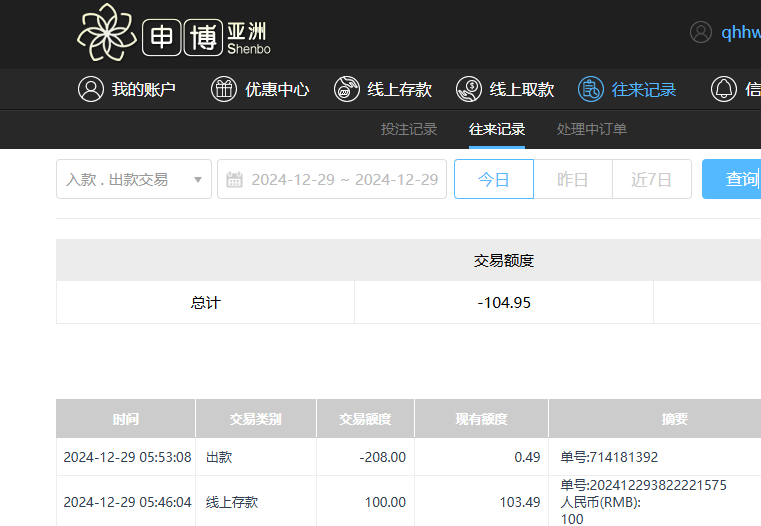Filter records by 昨日

[x=572, y=179]
